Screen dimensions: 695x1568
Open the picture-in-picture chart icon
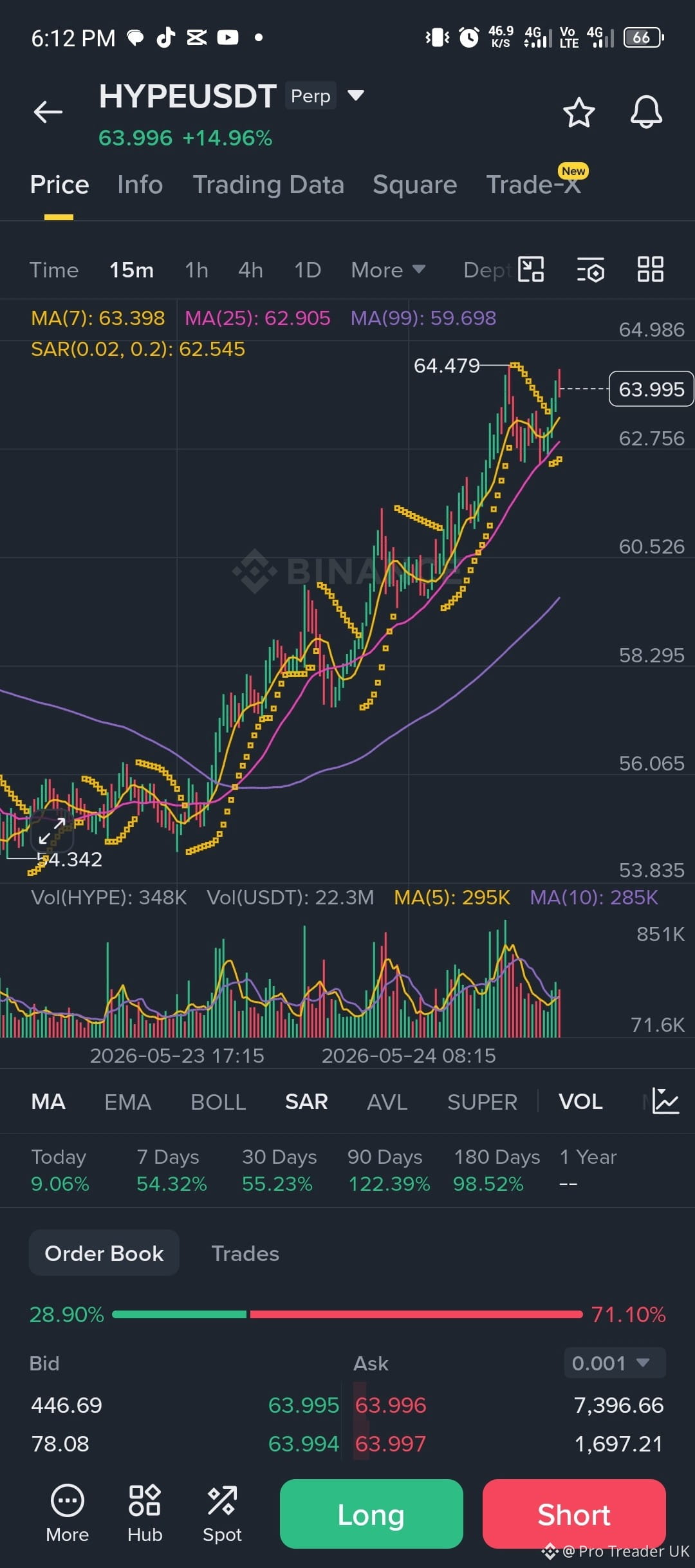(531, 269)
